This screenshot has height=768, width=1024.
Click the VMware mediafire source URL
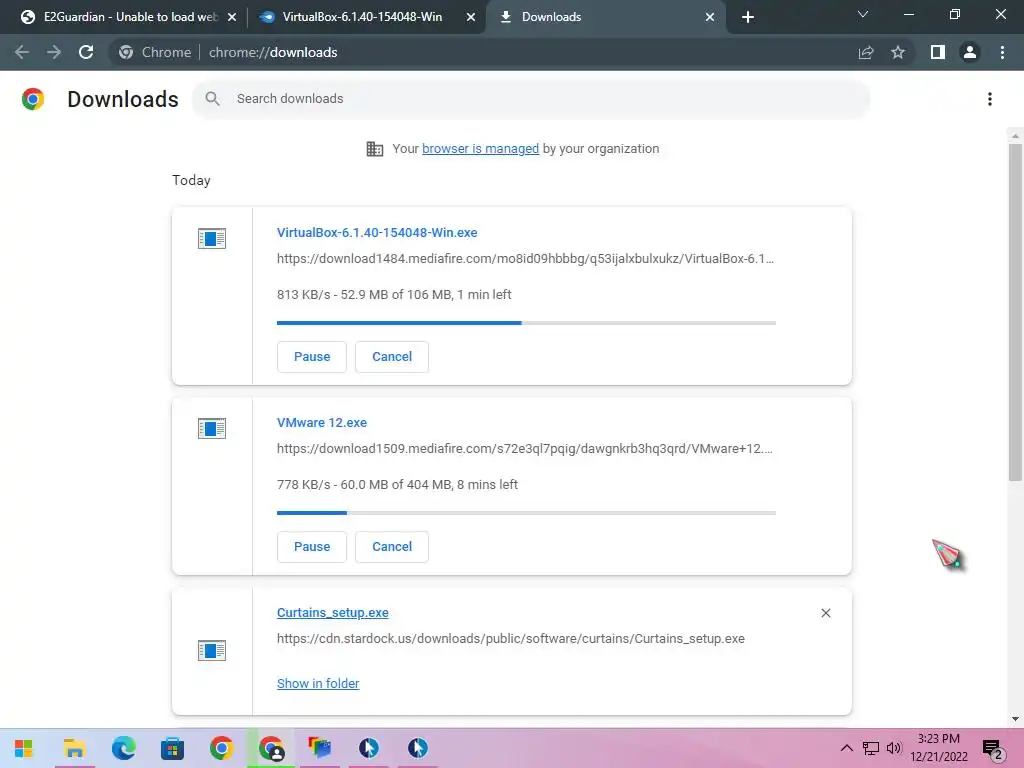point(524,449)
